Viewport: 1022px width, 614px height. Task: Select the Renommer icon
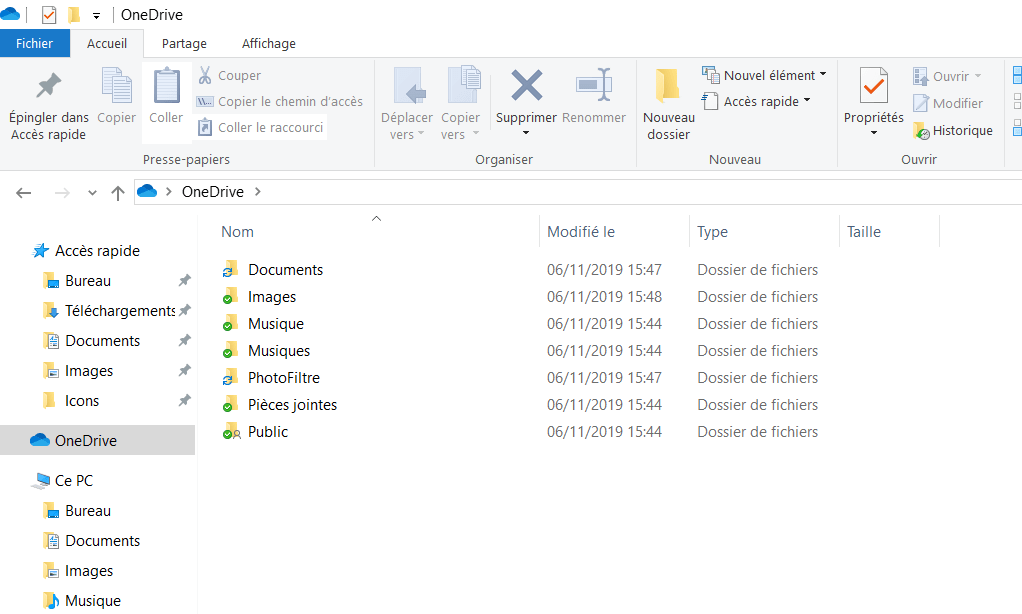coord(593,88)
